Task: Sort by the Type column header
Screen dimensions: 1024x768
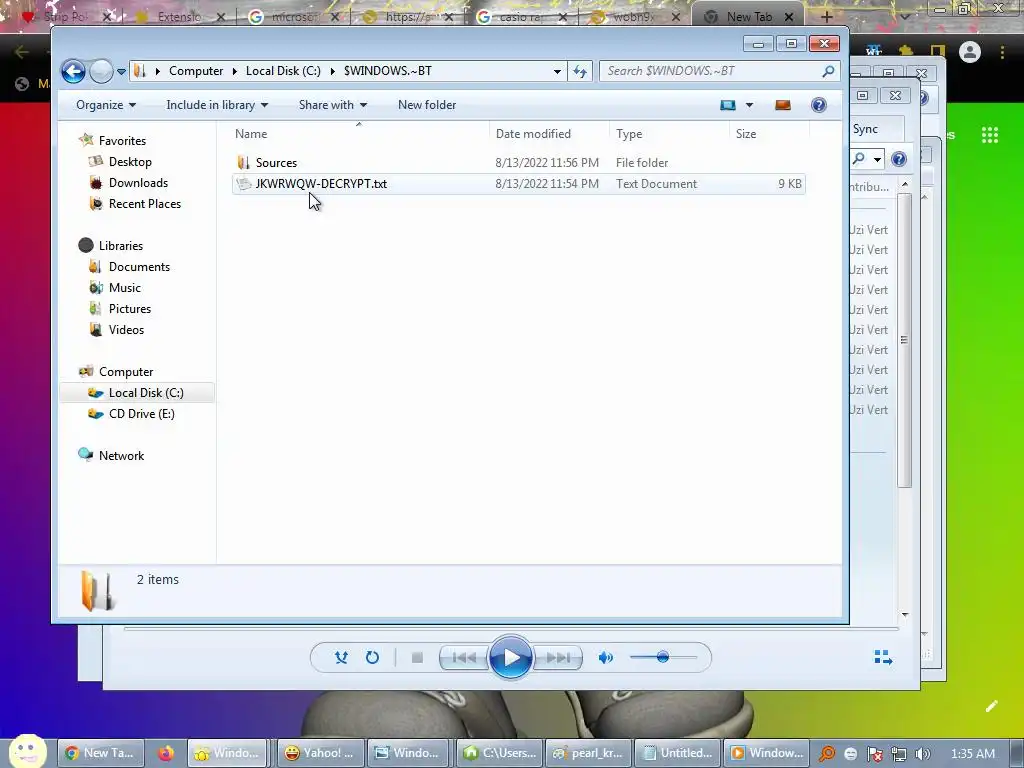Action: (x=669, y=134)
